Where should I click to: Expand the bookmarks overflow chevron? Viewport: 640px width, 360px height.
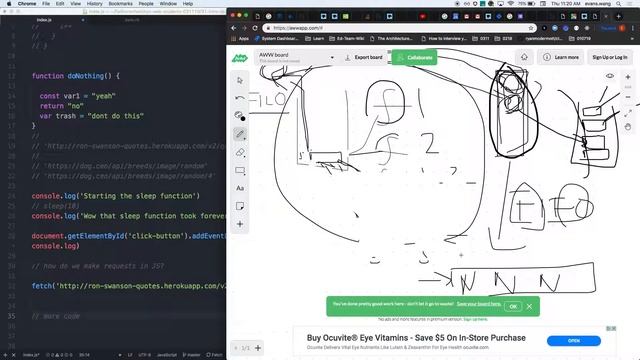[631, 39]
